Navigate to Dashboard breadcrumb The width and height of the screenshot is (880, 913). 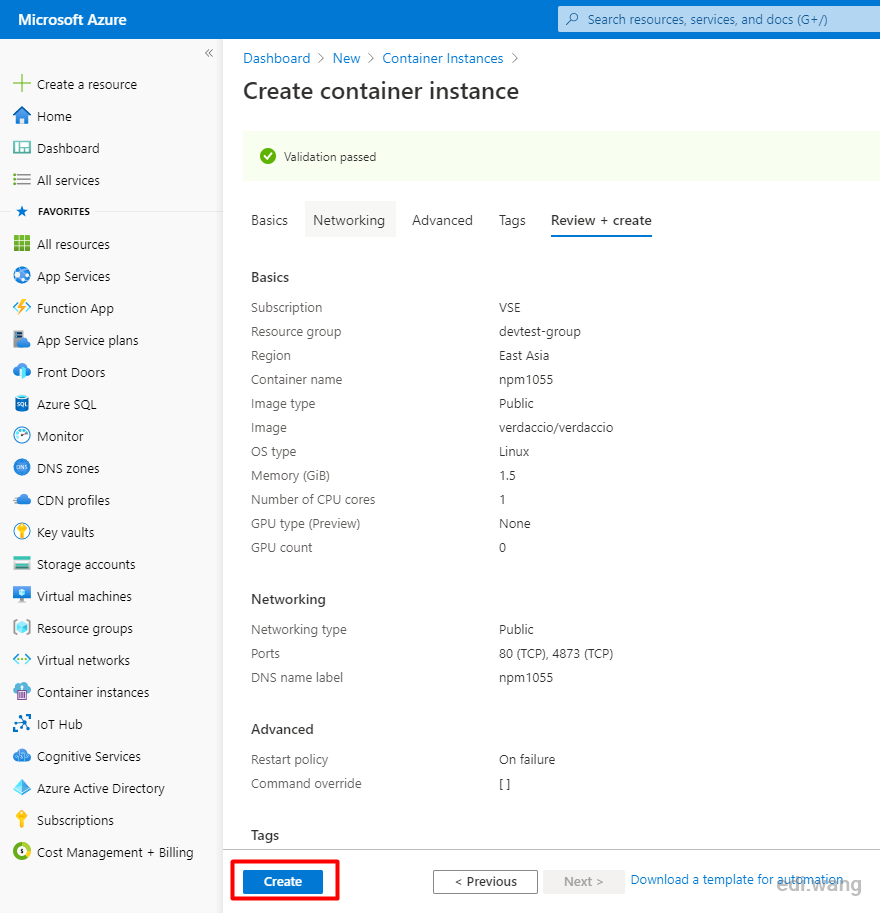(x=277, y=58)
